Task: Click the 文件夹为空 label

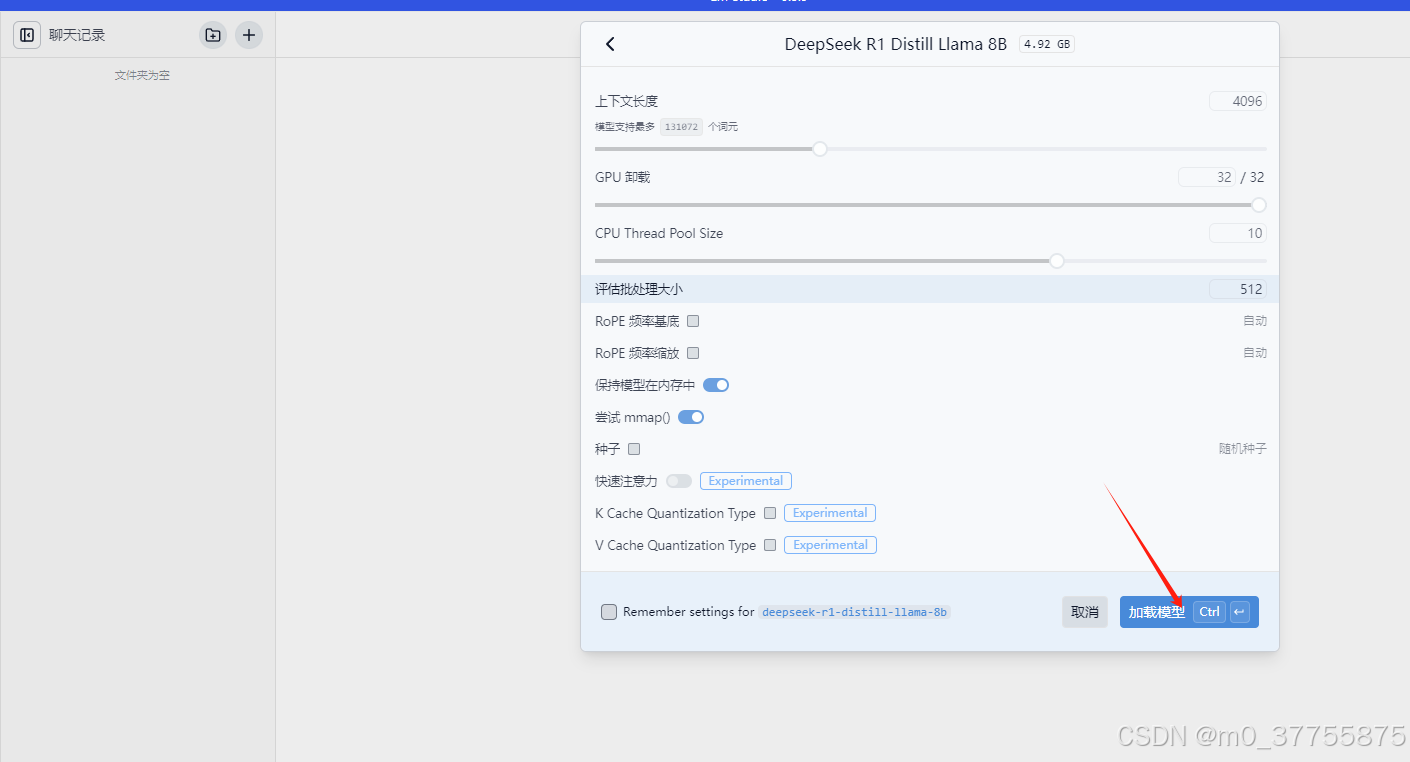Action: (142, 75)
